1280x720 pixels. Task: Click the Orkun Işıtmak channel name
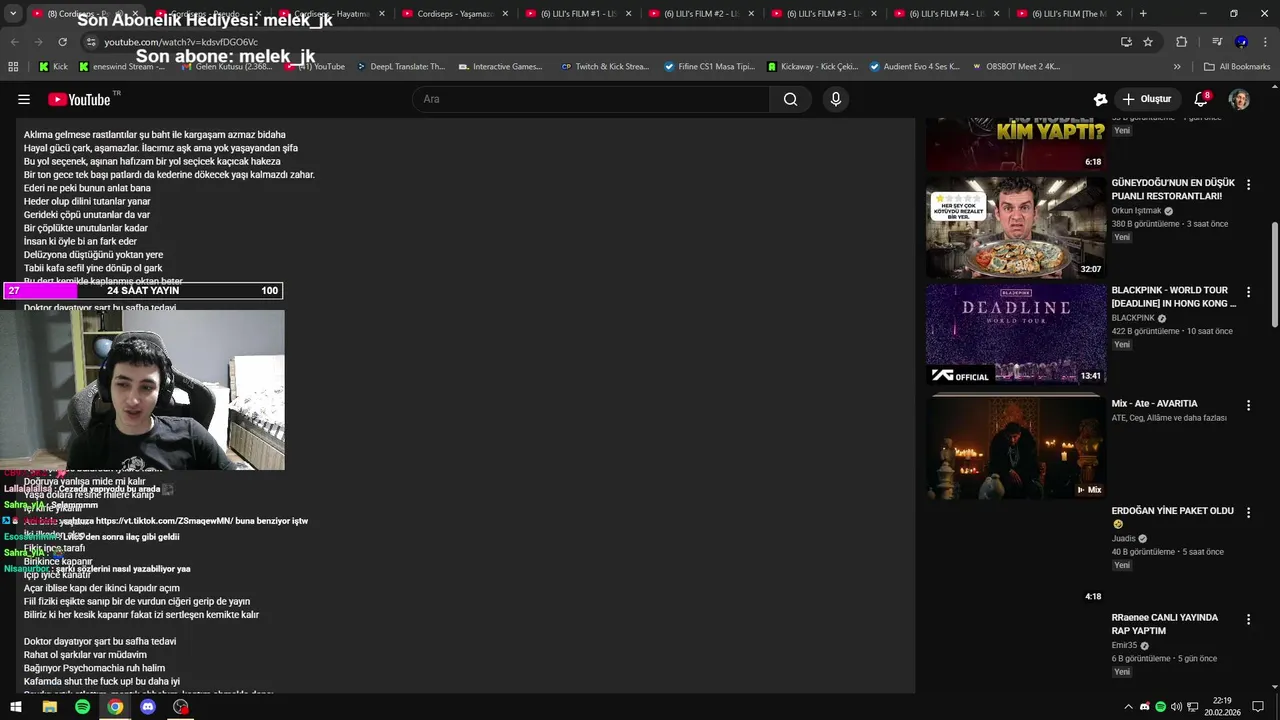(x=1136, y=211)
